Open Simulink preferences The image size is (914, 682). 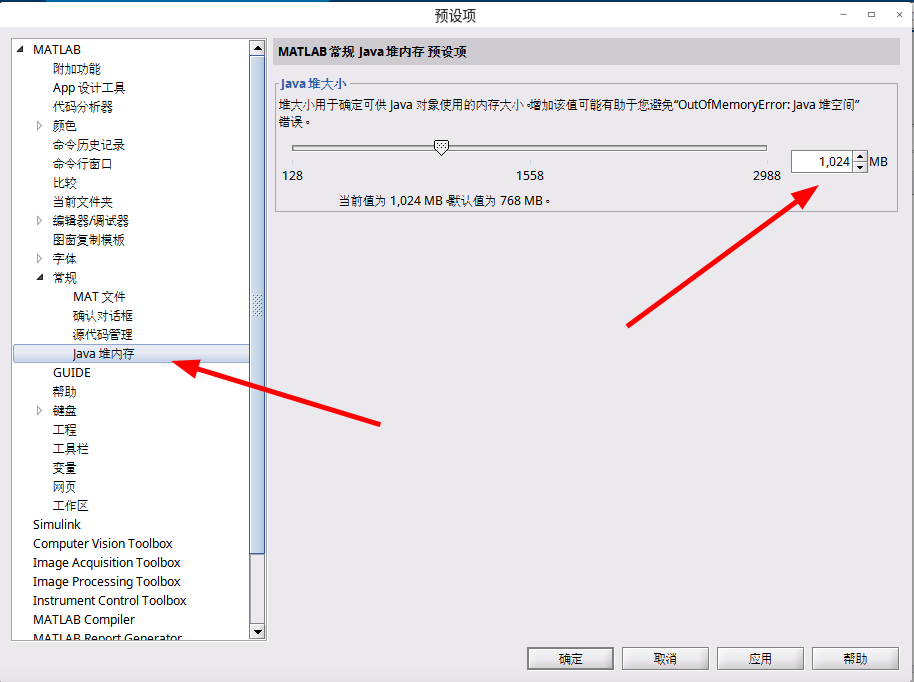(57, 525)
